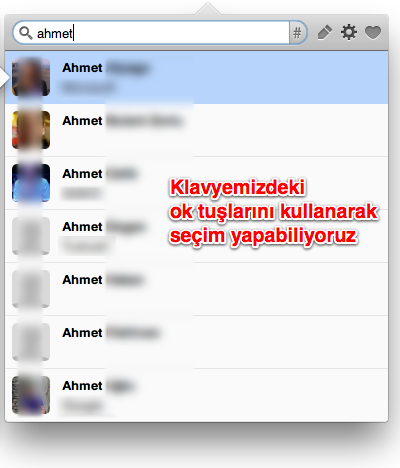Viewport: 400px width, 468px height.
Task: Open settings with the gear icon
Action: click(349, 32)
